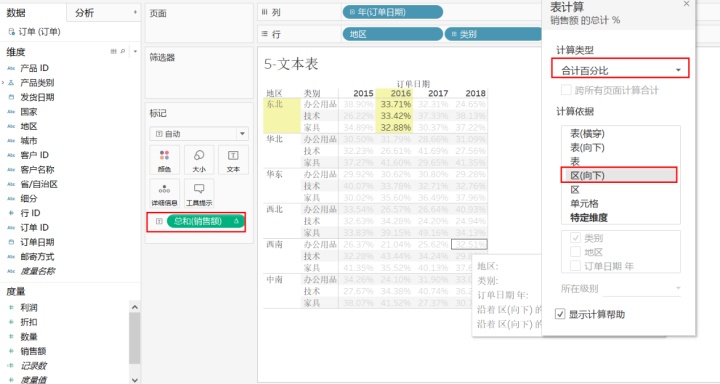Toggle the 显示计算帮助 checkbox
Viewport: 720px width, 384px height.
pyautogui.click(x=560, y=314)
